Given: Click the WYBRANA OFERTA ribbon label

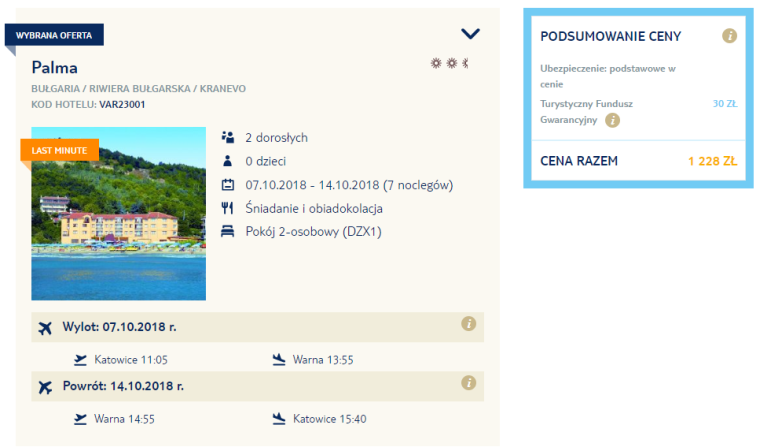Looking at the screenshot, I should pos(54,35).
